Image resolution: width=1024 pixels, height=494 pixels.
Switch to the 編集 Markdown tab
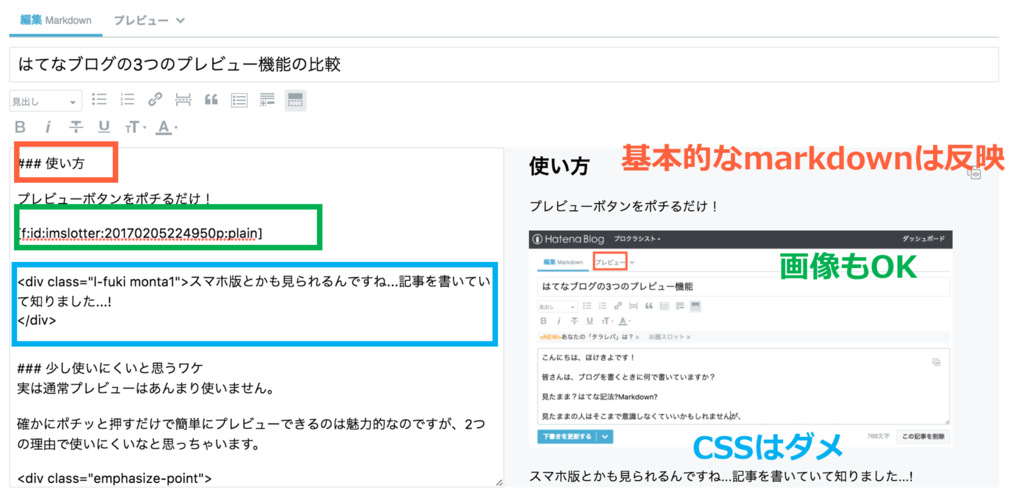[x=56, y=20]
